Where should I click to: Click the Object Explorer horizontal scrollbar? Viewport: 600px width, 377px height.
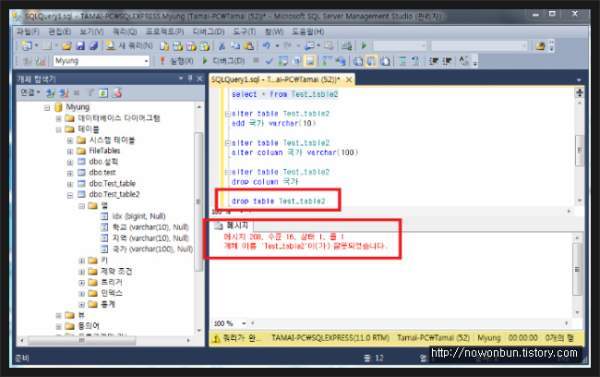pos(82,340)
